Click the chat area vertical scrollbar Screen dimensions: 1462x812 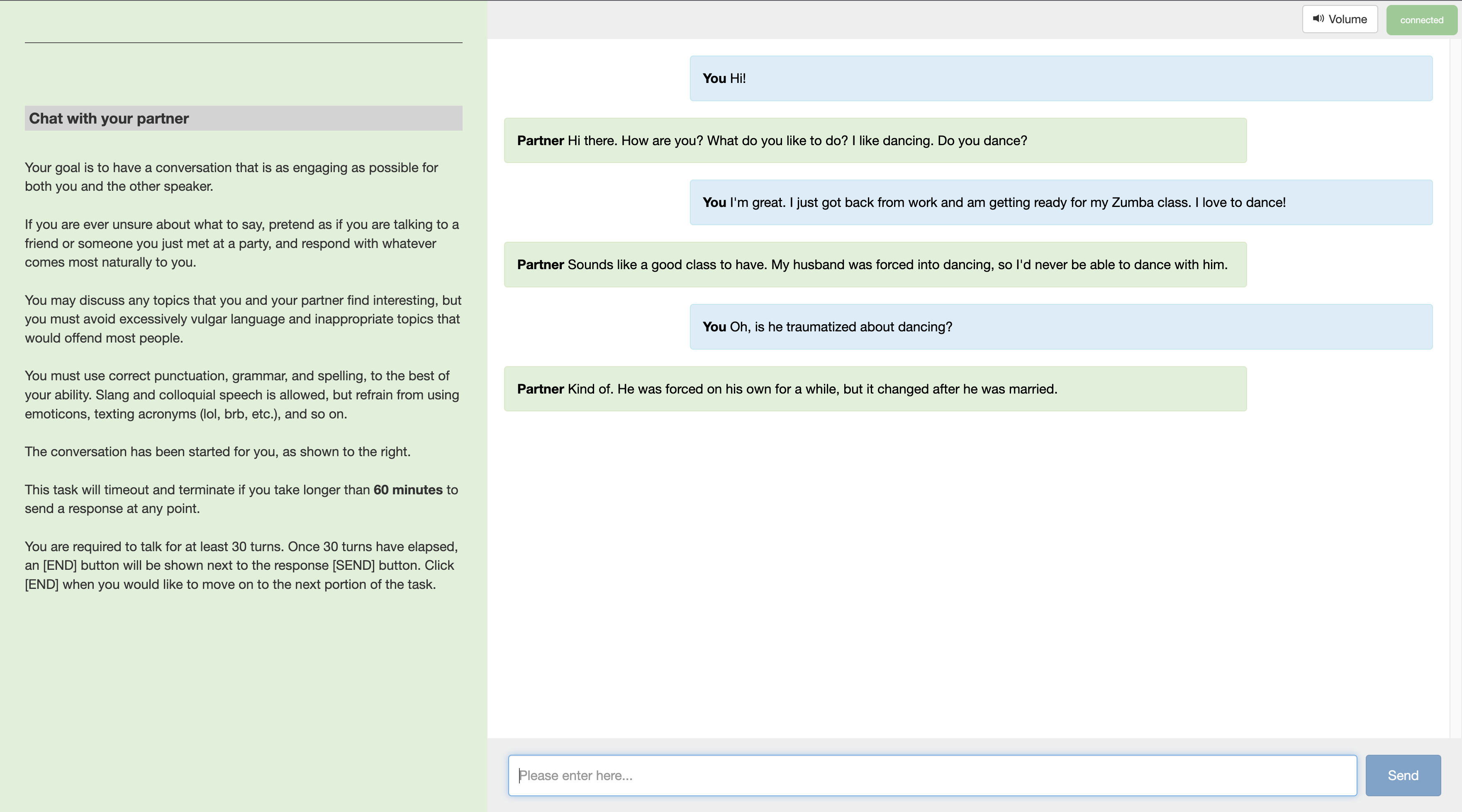coord(1455,386)
